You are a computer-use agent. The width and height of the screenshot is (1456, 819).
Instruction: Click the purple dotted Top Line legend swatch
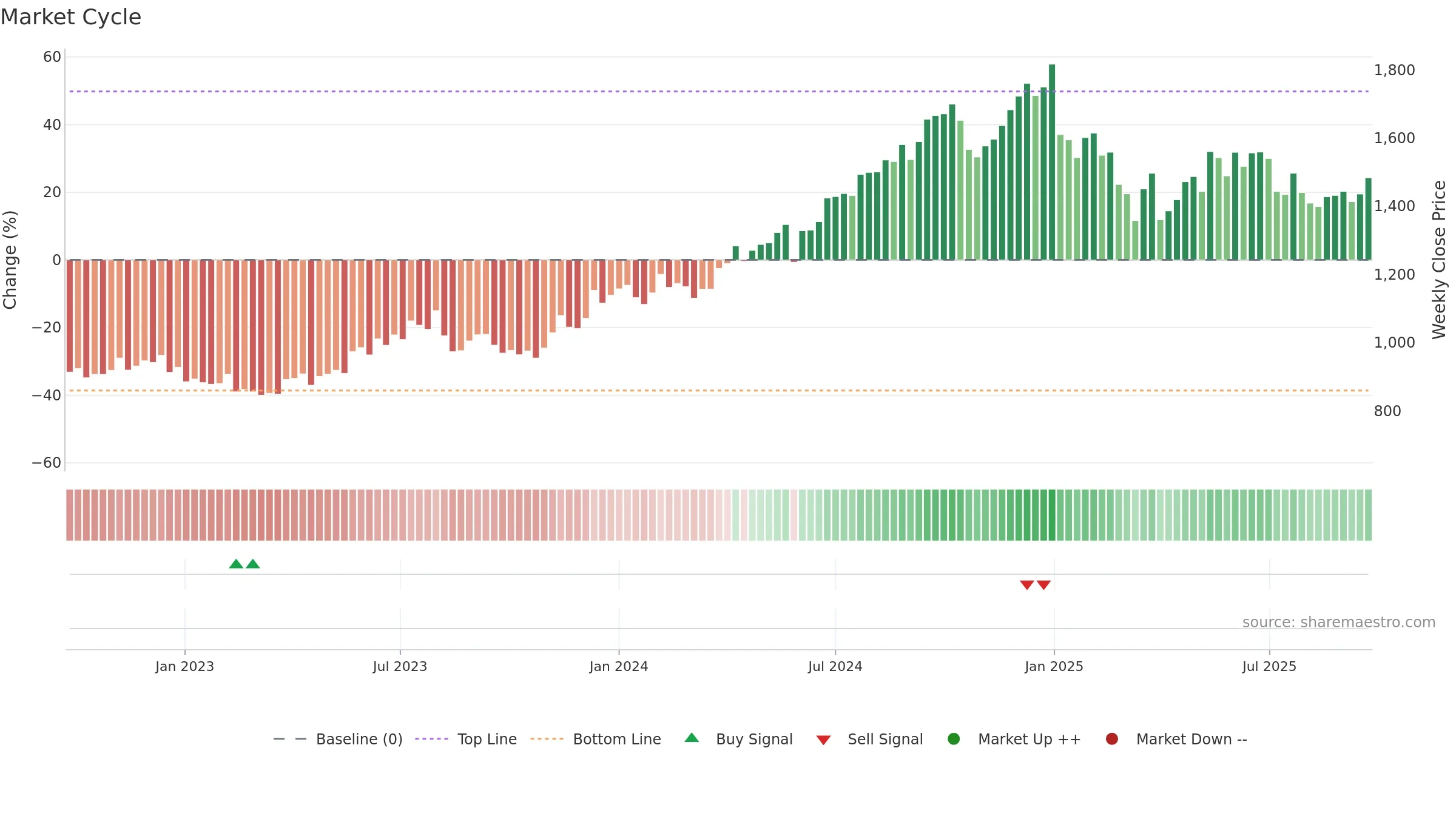[x=431, y=739]
